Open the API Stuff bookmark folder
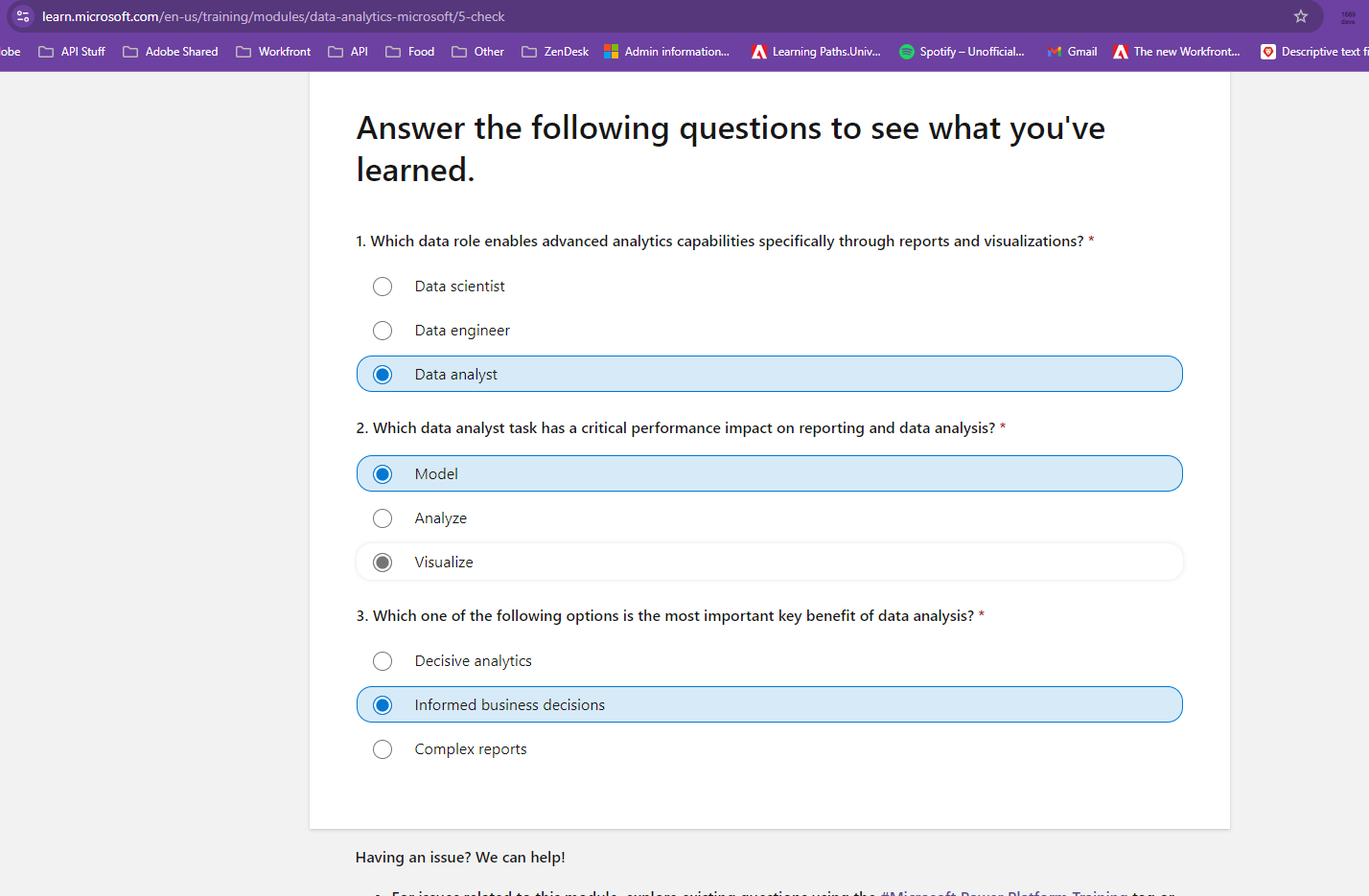 72,52
